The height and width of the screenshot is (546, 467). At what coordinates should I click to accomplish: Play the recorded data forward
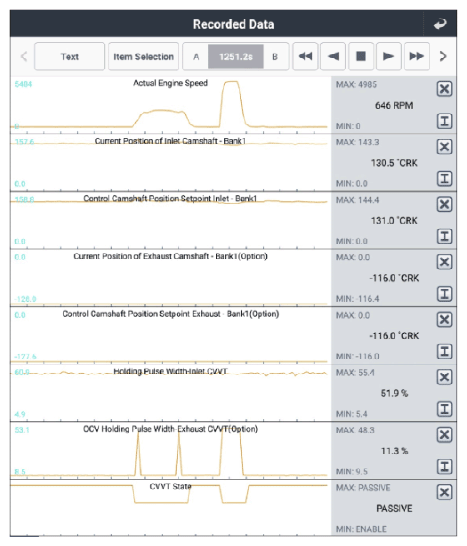tap(389, 56)
